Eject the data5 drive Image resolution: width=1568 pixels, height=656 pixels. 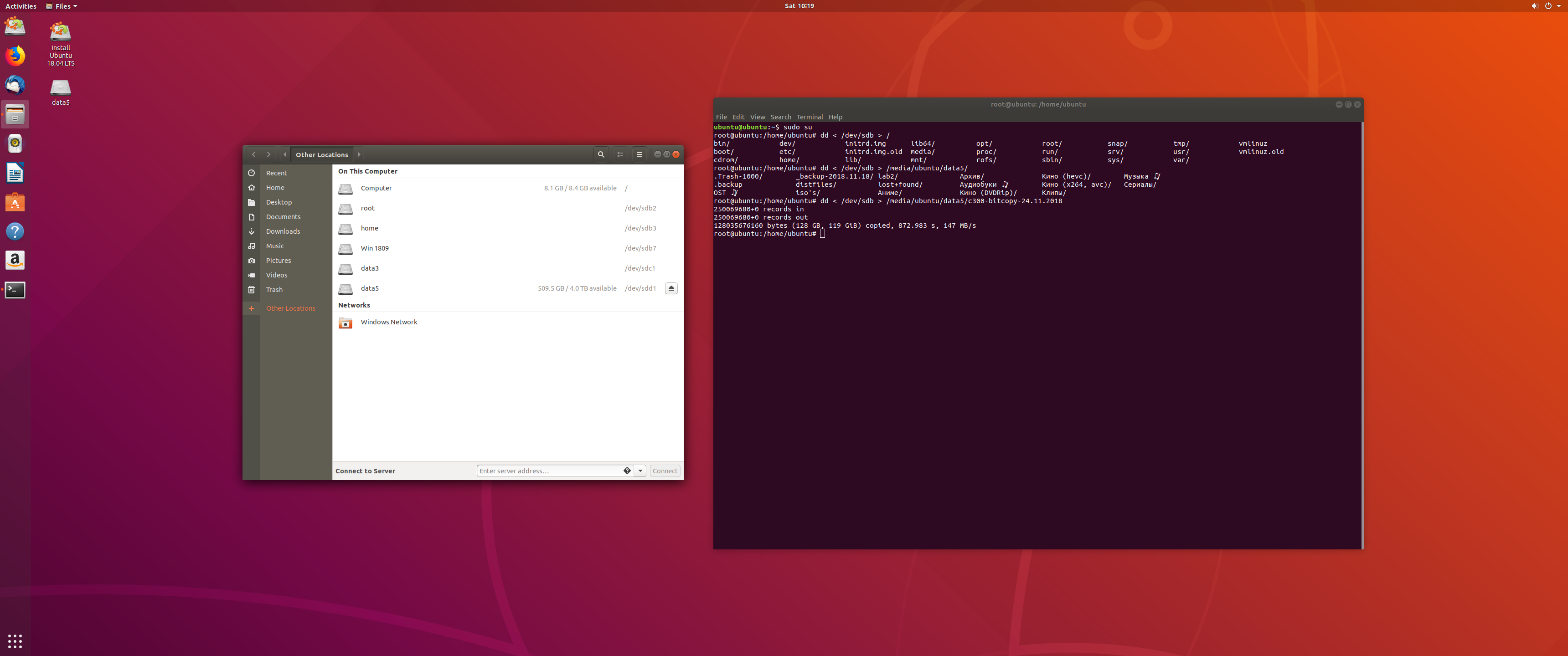click(x=671, y=288)
